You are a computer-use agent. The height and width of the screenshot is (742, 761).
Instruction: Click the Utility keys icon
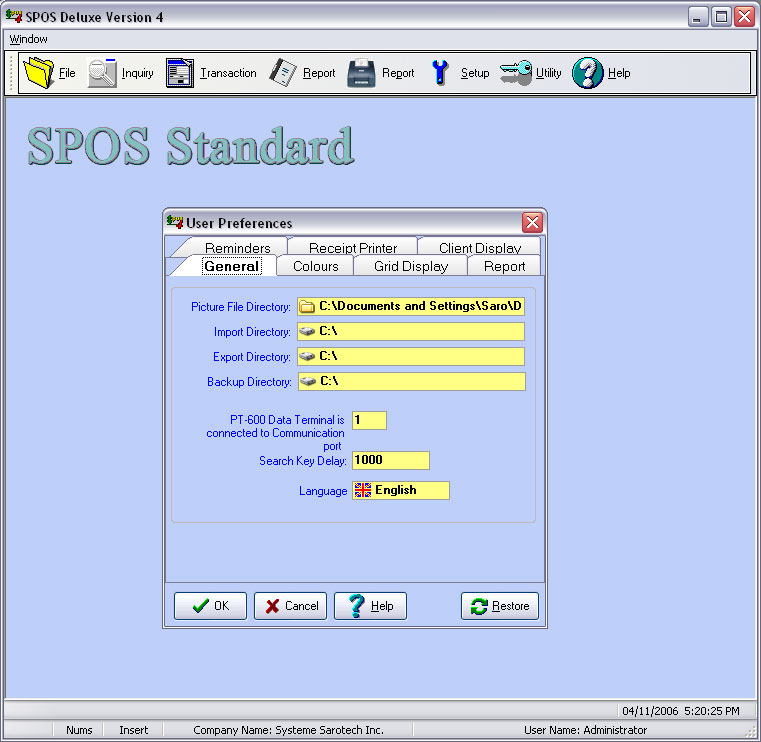(x=516, y=73)
